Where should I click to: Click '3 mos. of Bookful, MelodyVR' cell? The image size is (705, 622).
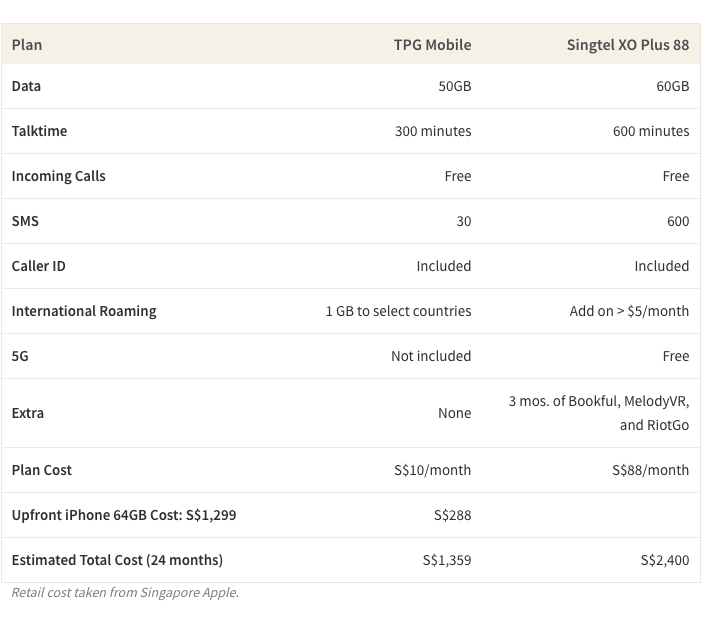tap(599, 413)
